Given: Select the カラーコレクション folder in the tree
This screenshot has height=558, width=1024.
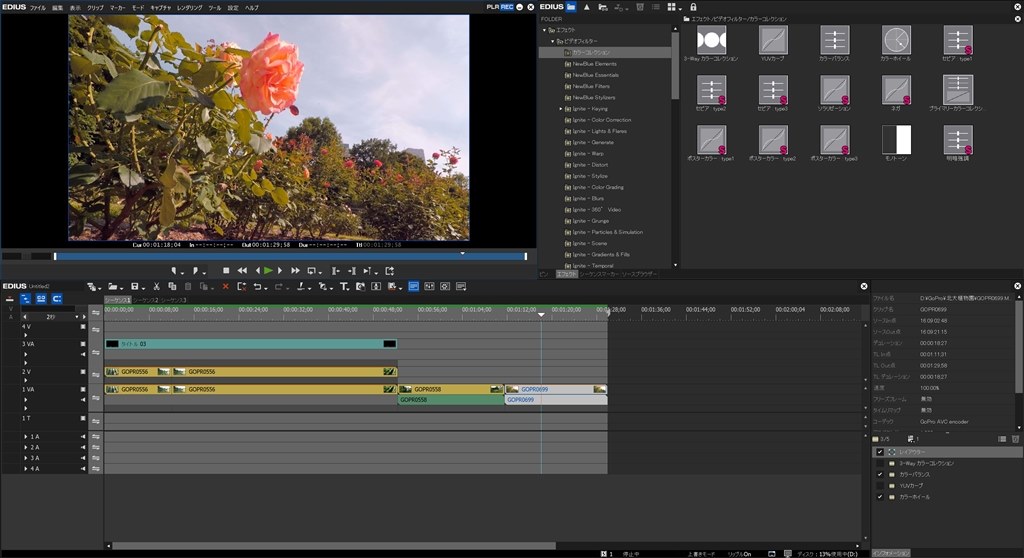Looking at the screenshot, I should click(x=590, y=52).
